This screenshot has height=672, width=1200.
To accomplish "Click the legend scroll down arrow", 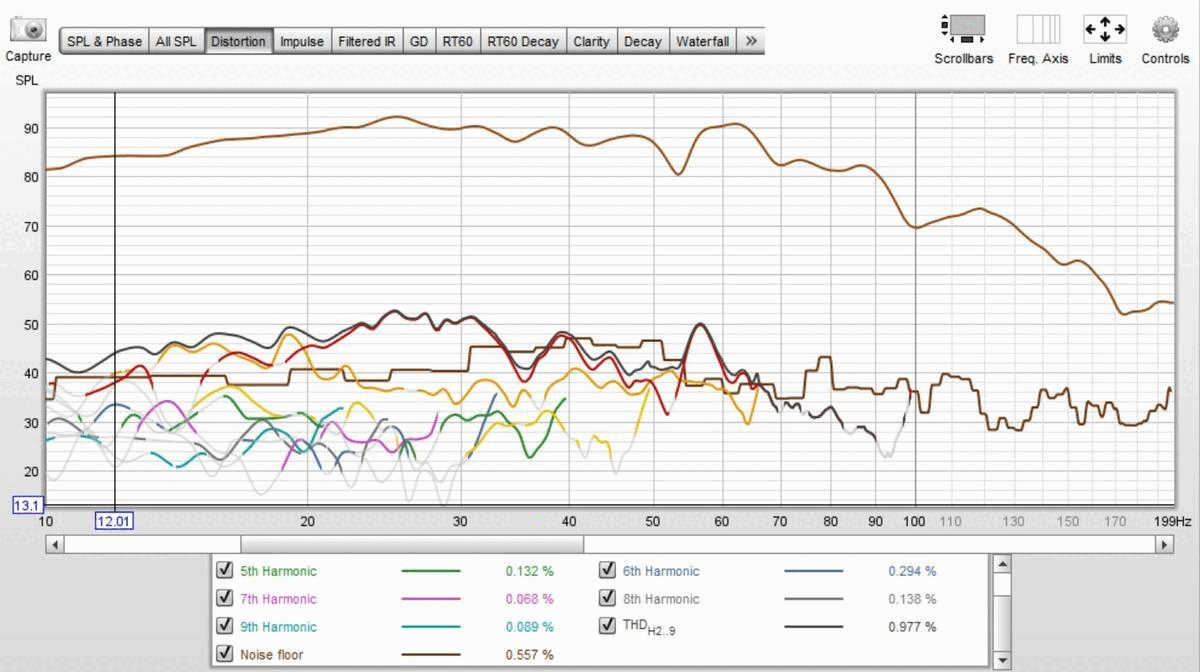I will [x=1001, y=661].
